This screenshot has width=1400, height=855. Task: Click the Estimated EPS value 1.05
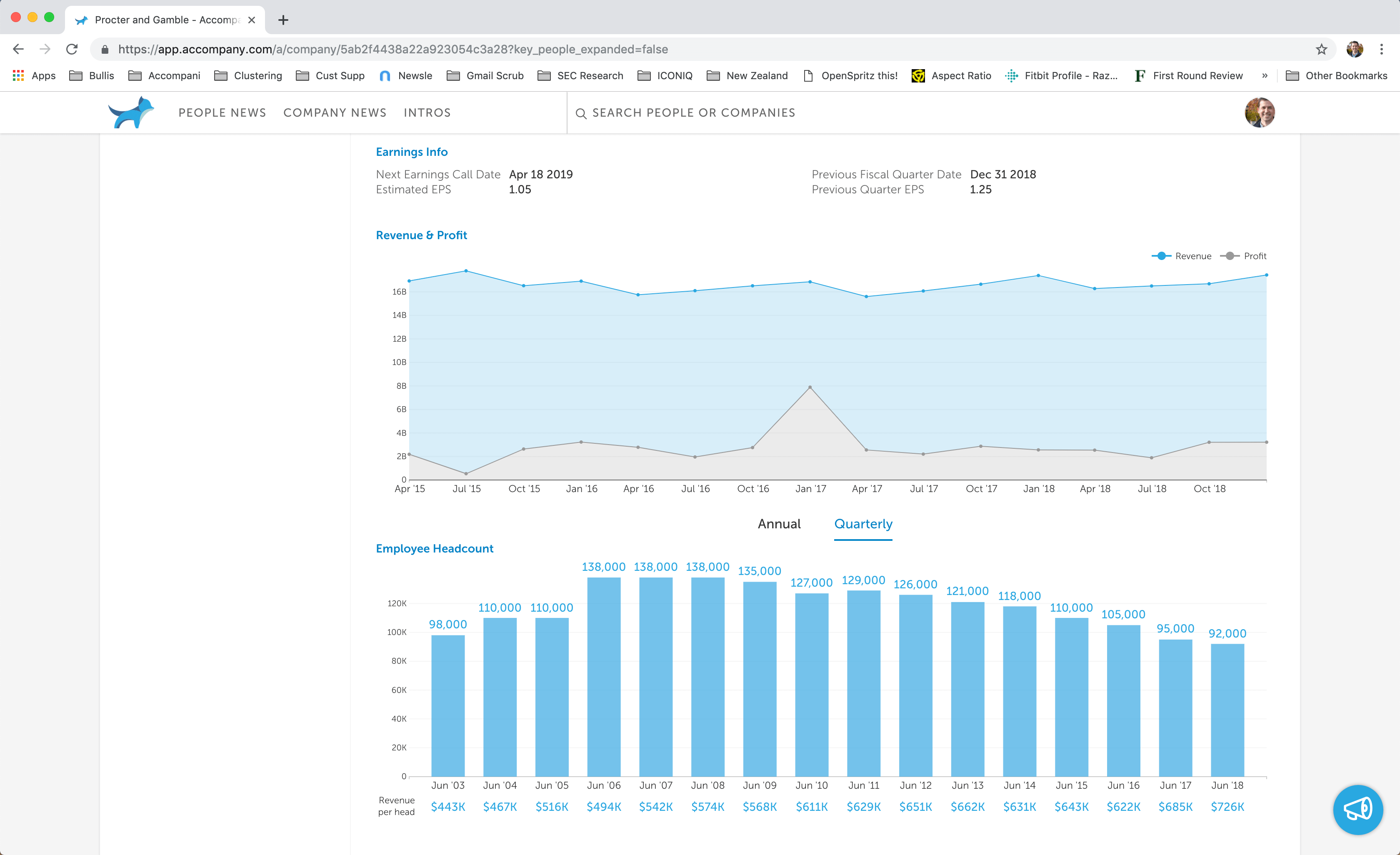tap(520, 190)
